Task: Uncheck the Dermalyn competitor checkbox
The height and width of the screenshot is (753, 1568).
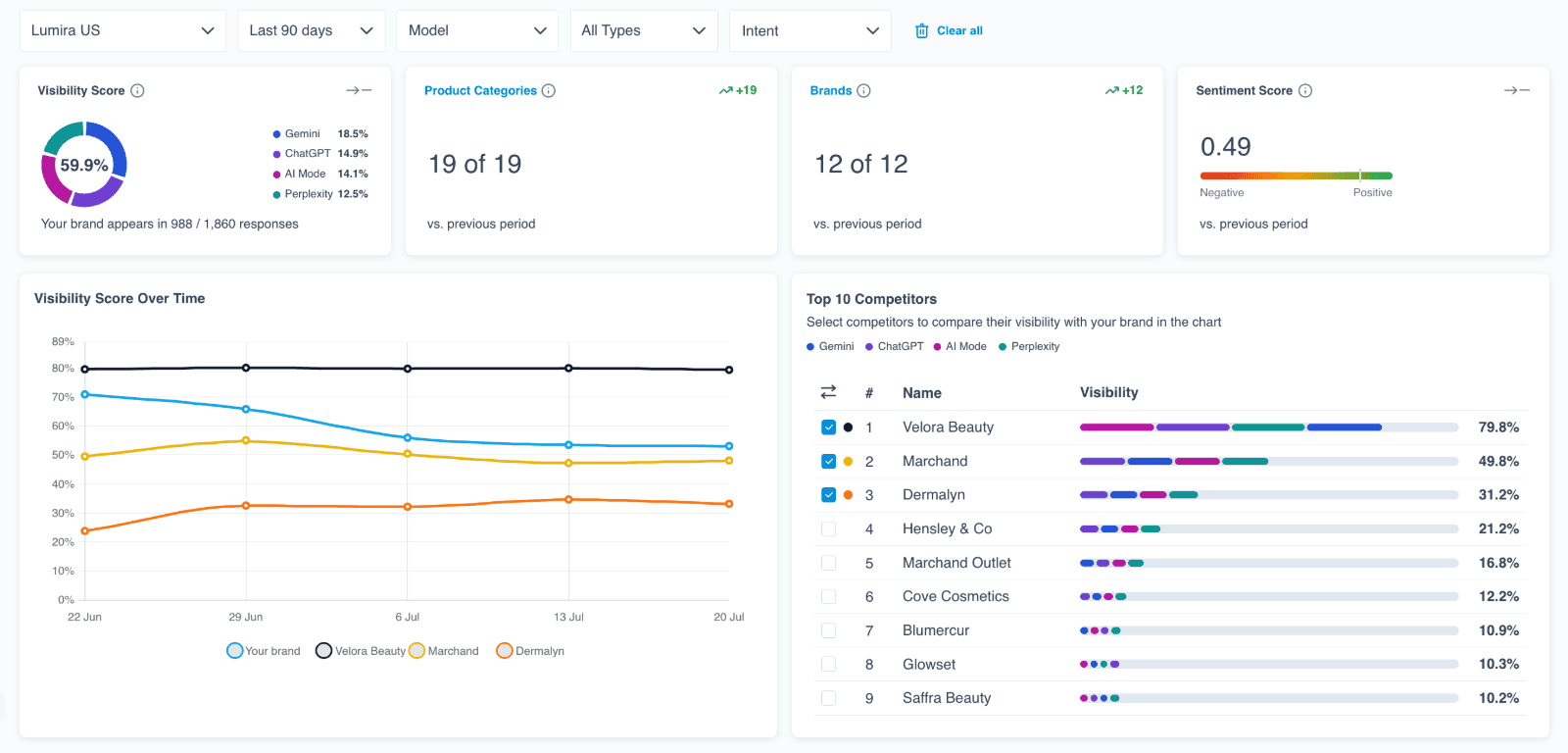Action: pyautogui.click(x=828, y=495)
